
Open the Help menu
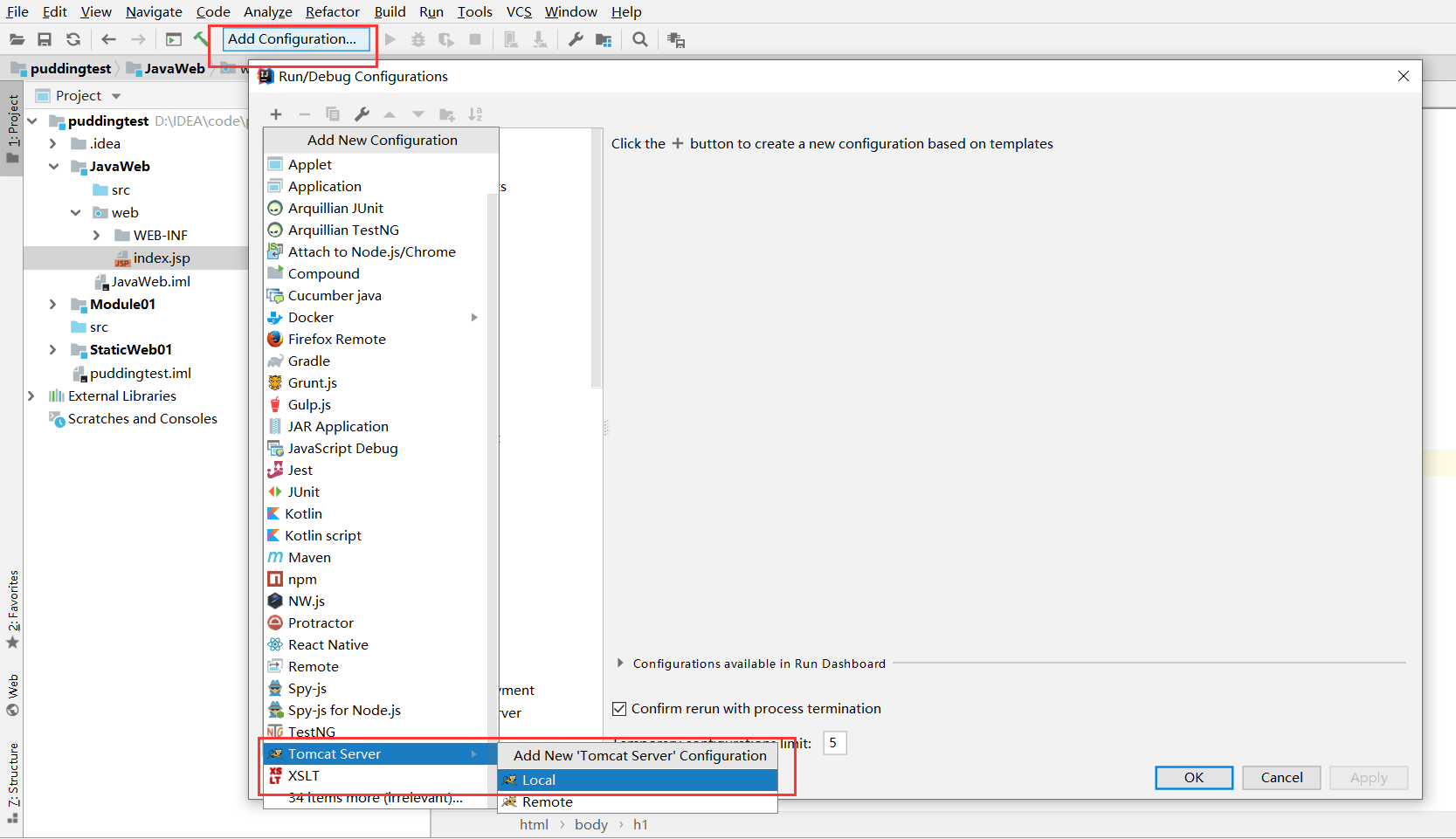point(626,11)
